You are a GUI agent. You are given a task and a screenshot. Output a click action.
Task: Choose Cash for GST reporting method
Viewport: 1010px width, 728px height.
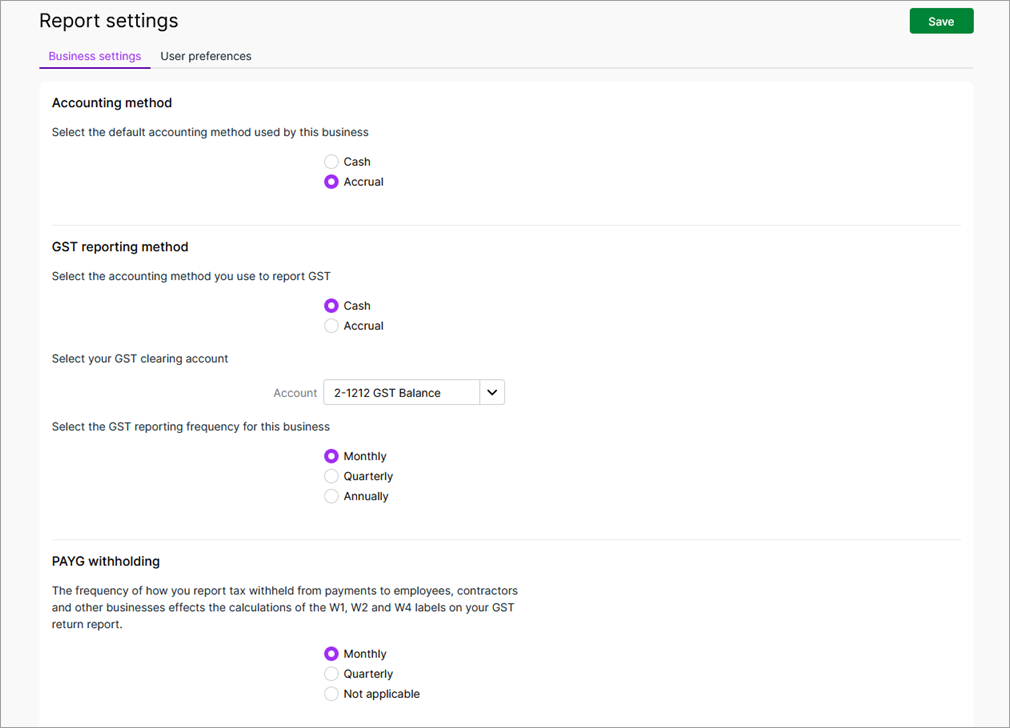(x=331, y=306)
